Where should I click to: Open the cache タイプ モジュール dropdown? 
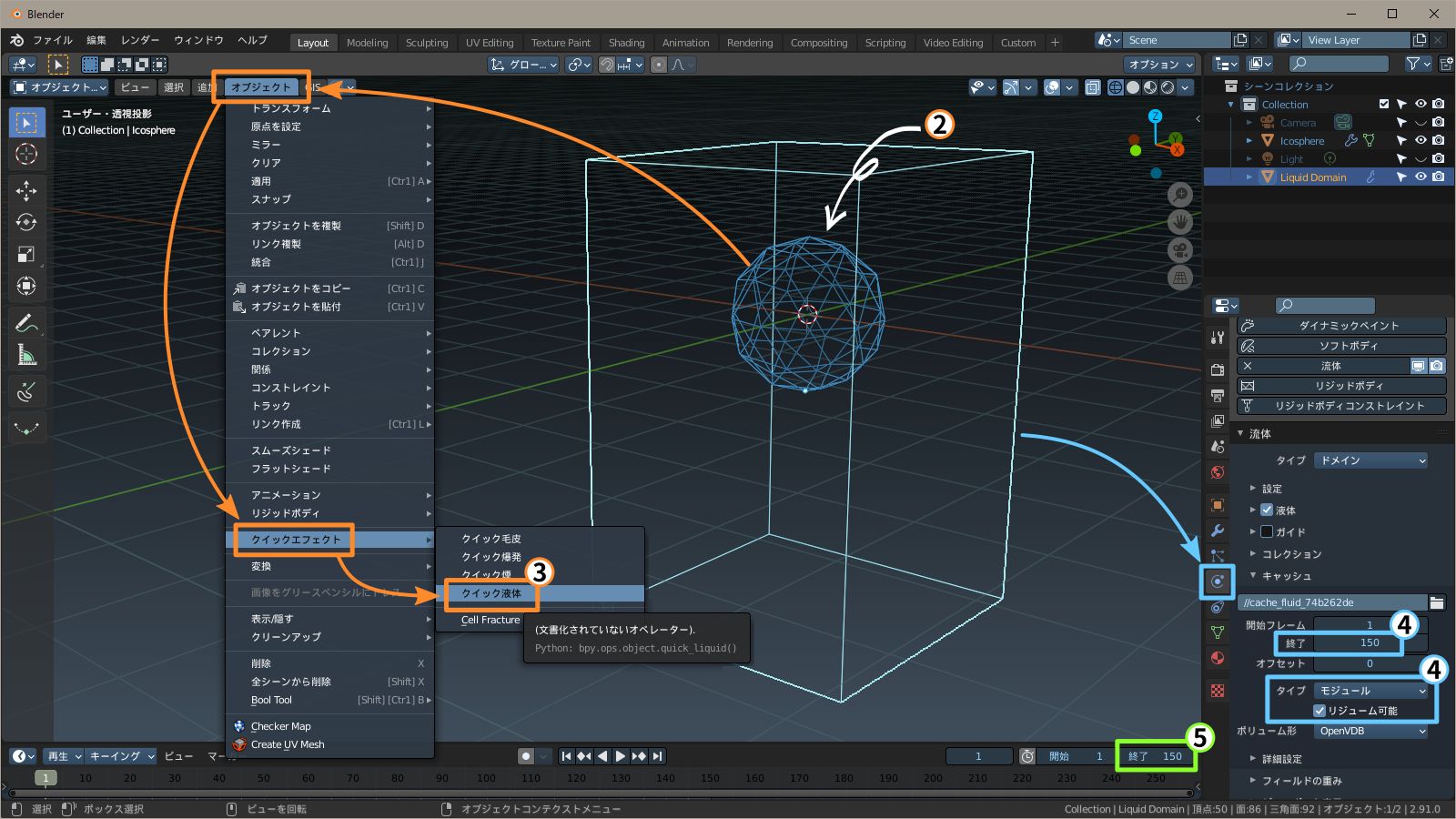[1370, 691]
